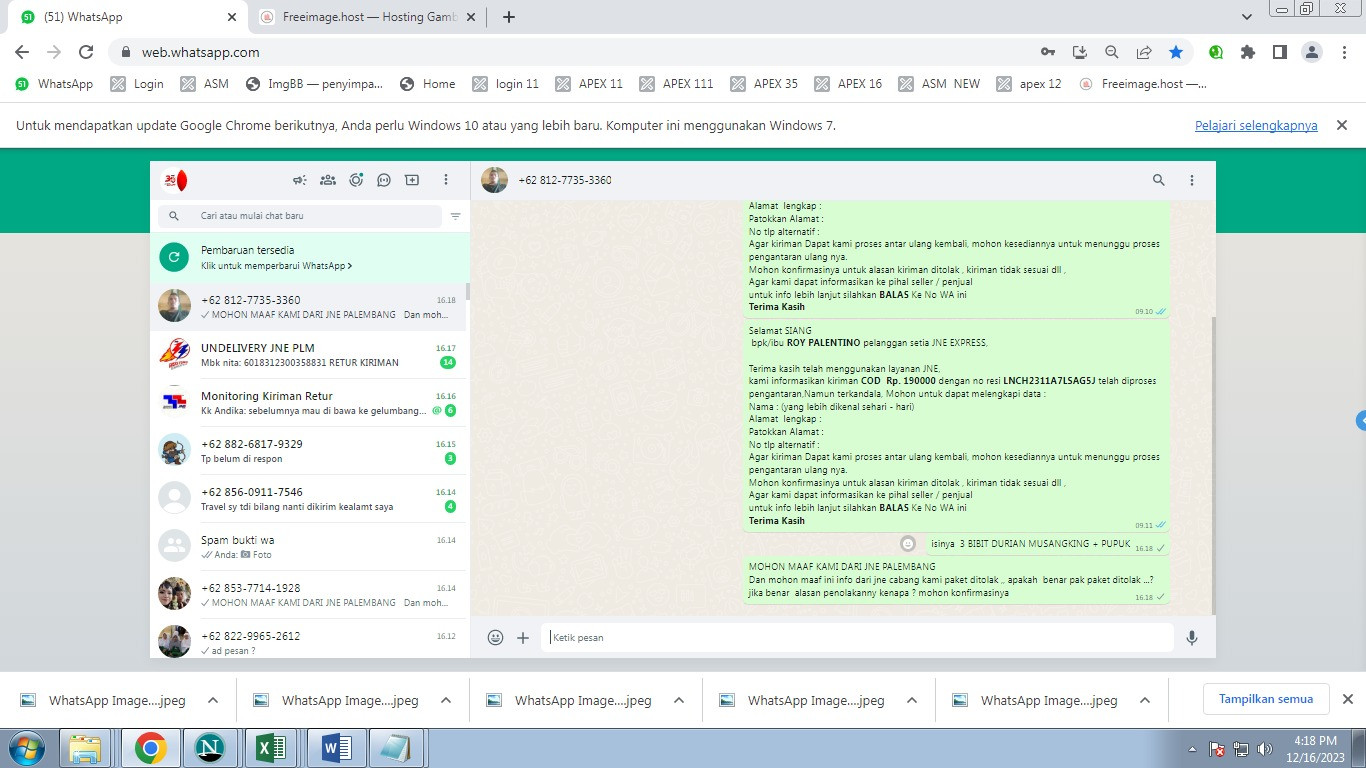Launch Excel from the taskbar
This screenshot has width=1366, height=768.
tap(272, 748)
